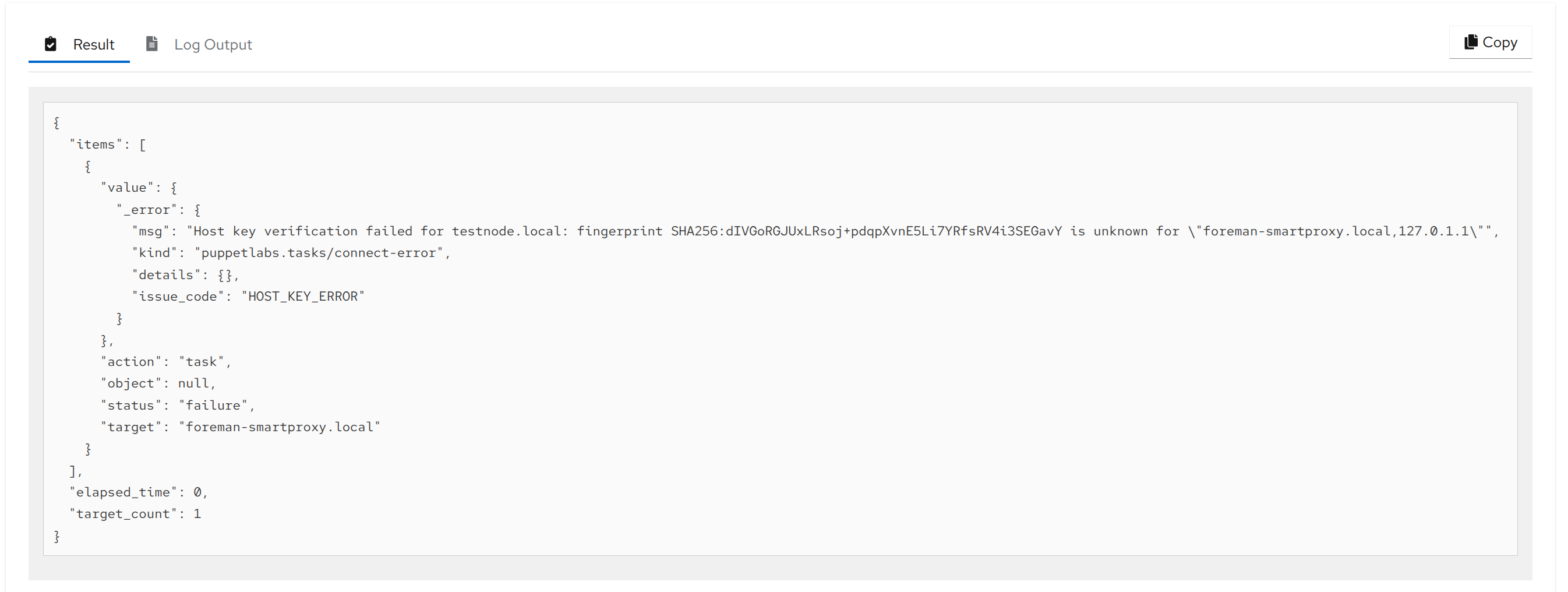Click the clipboard-check icon on Result tab
Viewport: 1568px width, 592px height.
click(51, 44)
